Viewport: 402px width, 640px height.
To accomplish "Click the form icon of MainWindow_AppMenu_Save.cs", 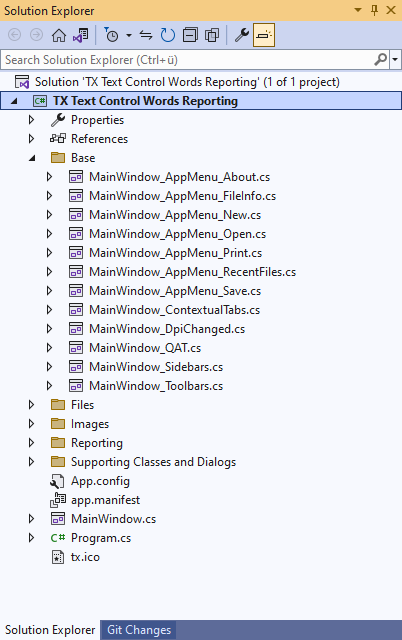I will [x=76, y=291].
